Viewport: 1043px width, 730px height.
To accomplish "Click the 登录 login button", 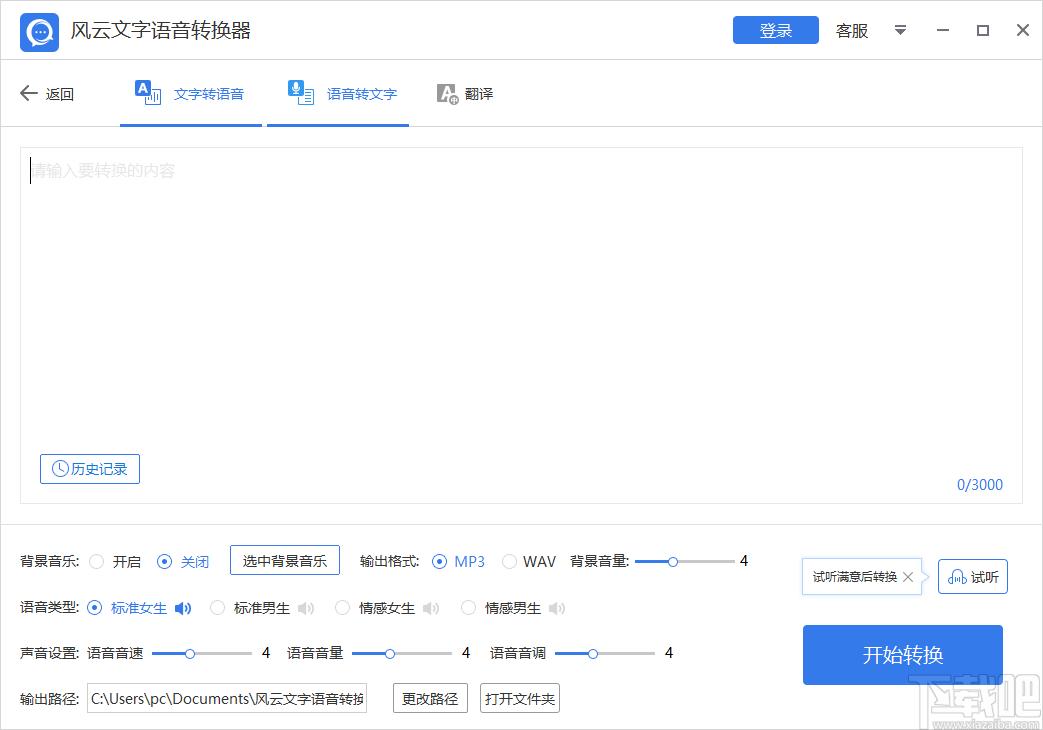I will 776,30.
